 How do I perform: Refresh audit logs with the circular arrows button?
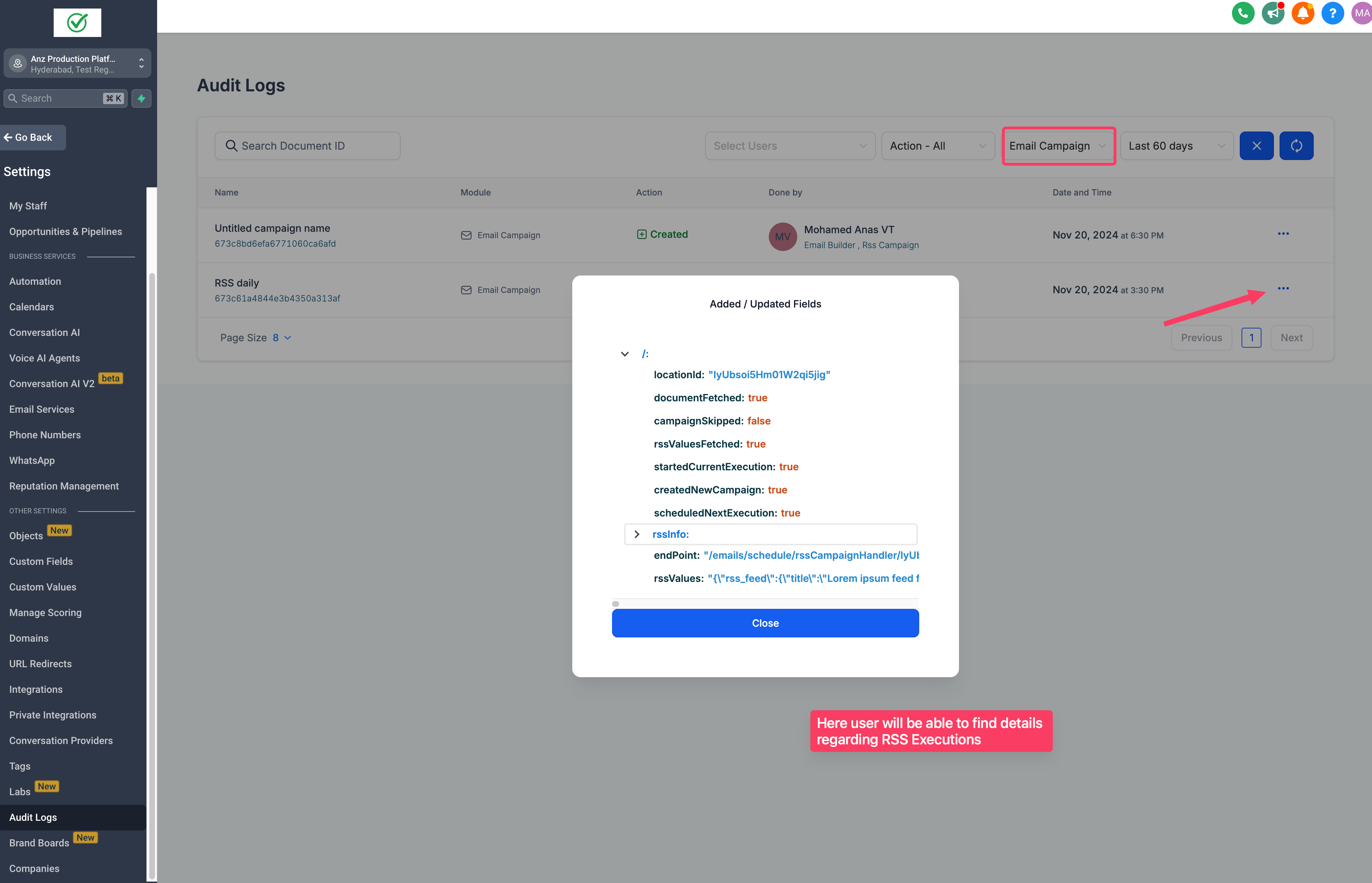click(1296, 146)
